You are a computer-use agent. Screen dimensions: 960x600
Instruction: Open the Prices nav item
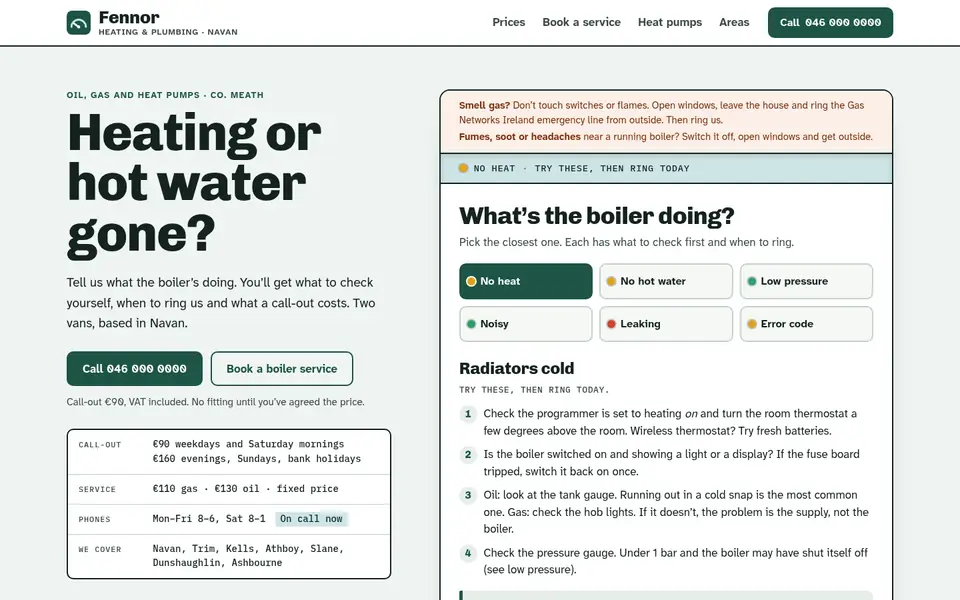(x=509, y=22)
